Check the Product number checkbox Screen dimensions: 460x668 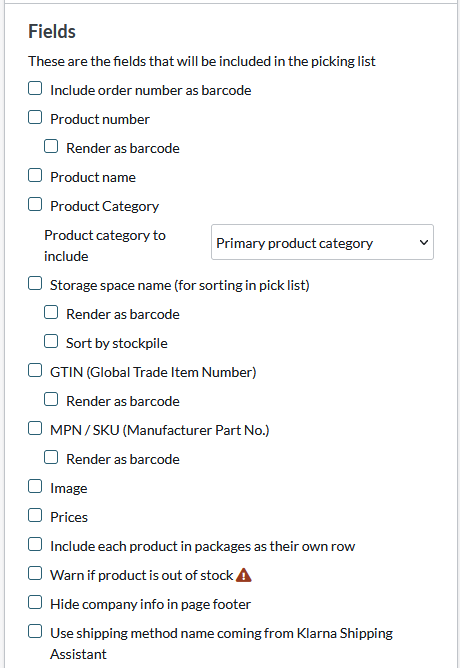pos(35,118)
